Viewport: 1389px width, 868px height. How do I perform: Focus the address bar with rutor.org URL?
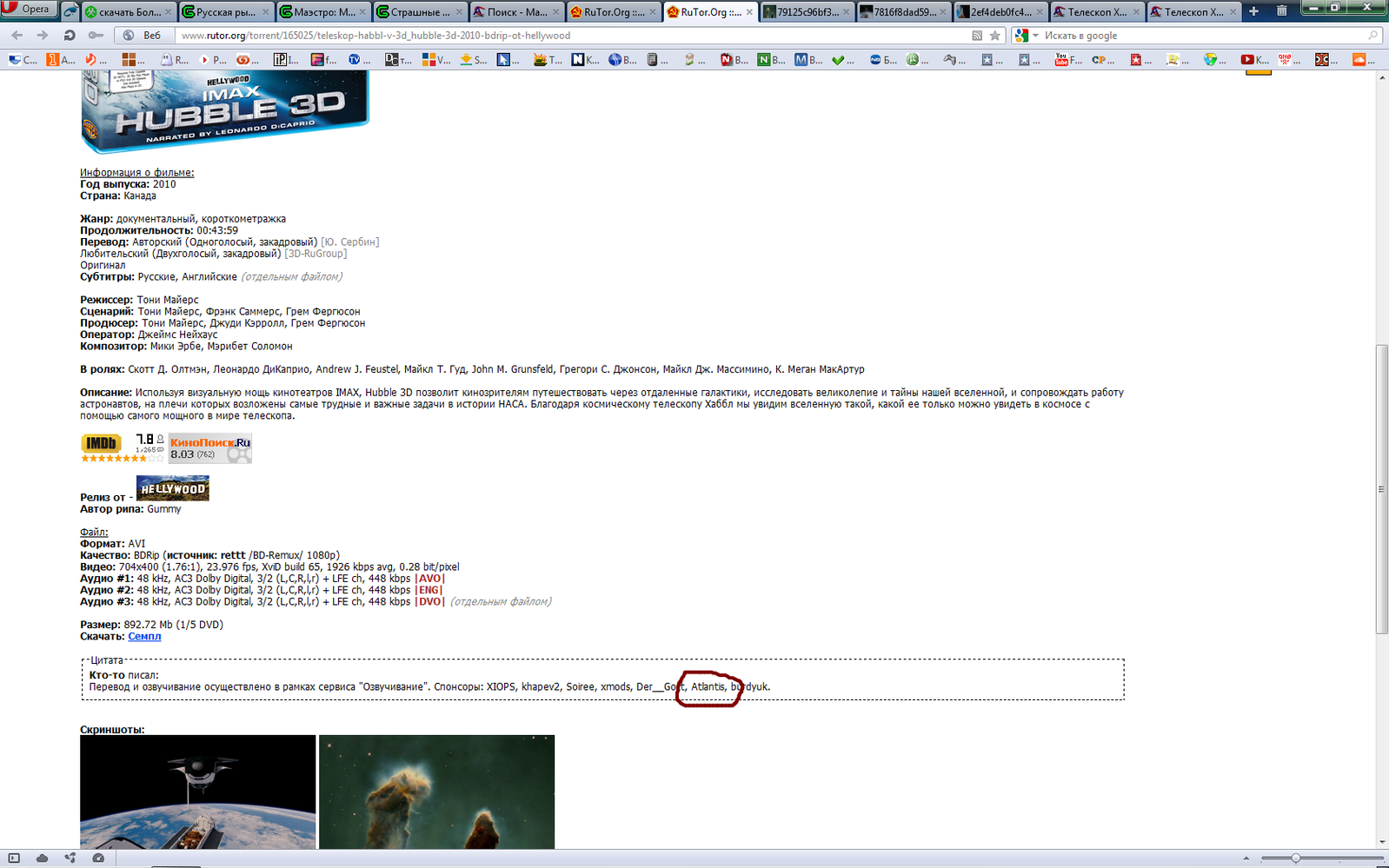[x=569, y=36]
